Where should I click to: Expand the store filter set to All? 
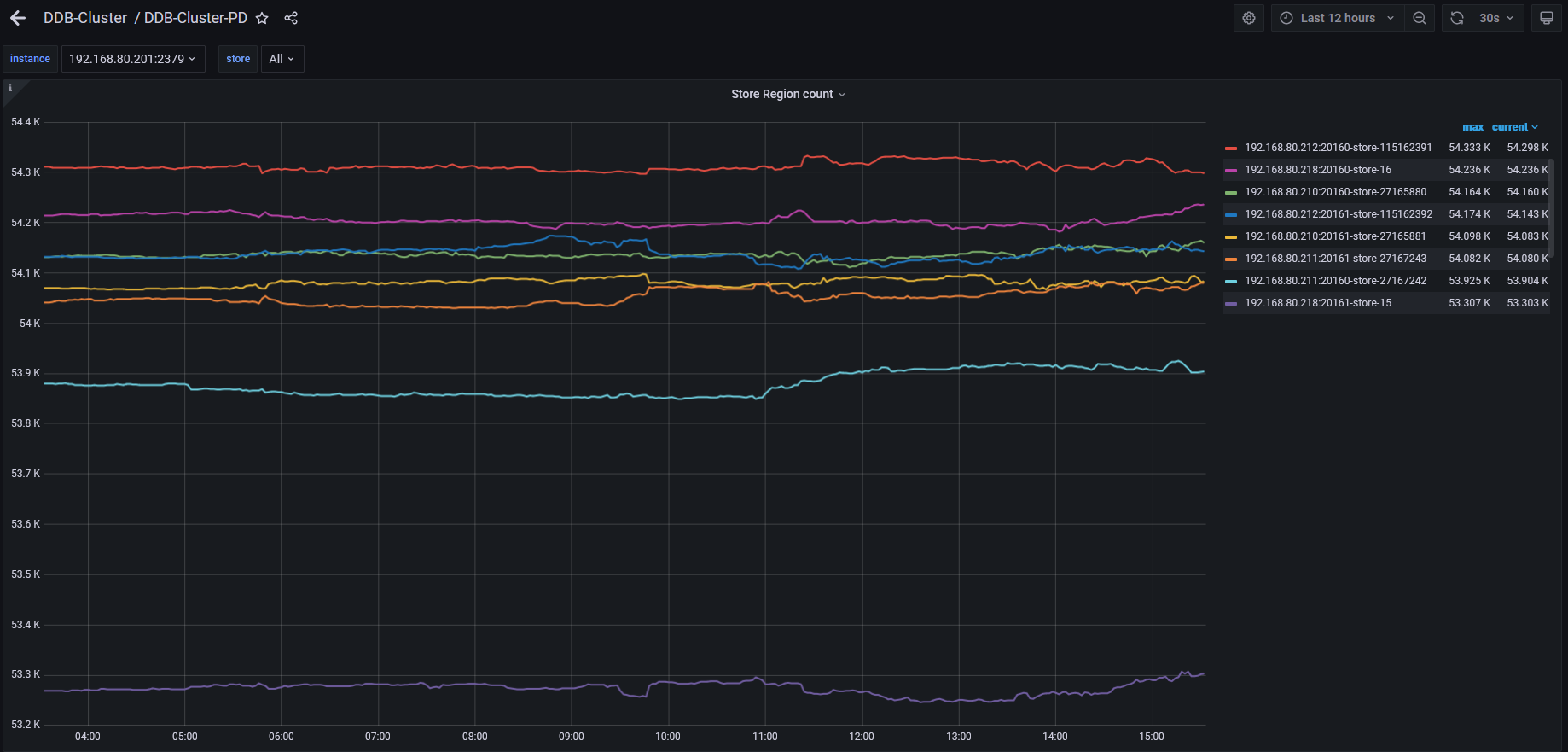(282, 59)
